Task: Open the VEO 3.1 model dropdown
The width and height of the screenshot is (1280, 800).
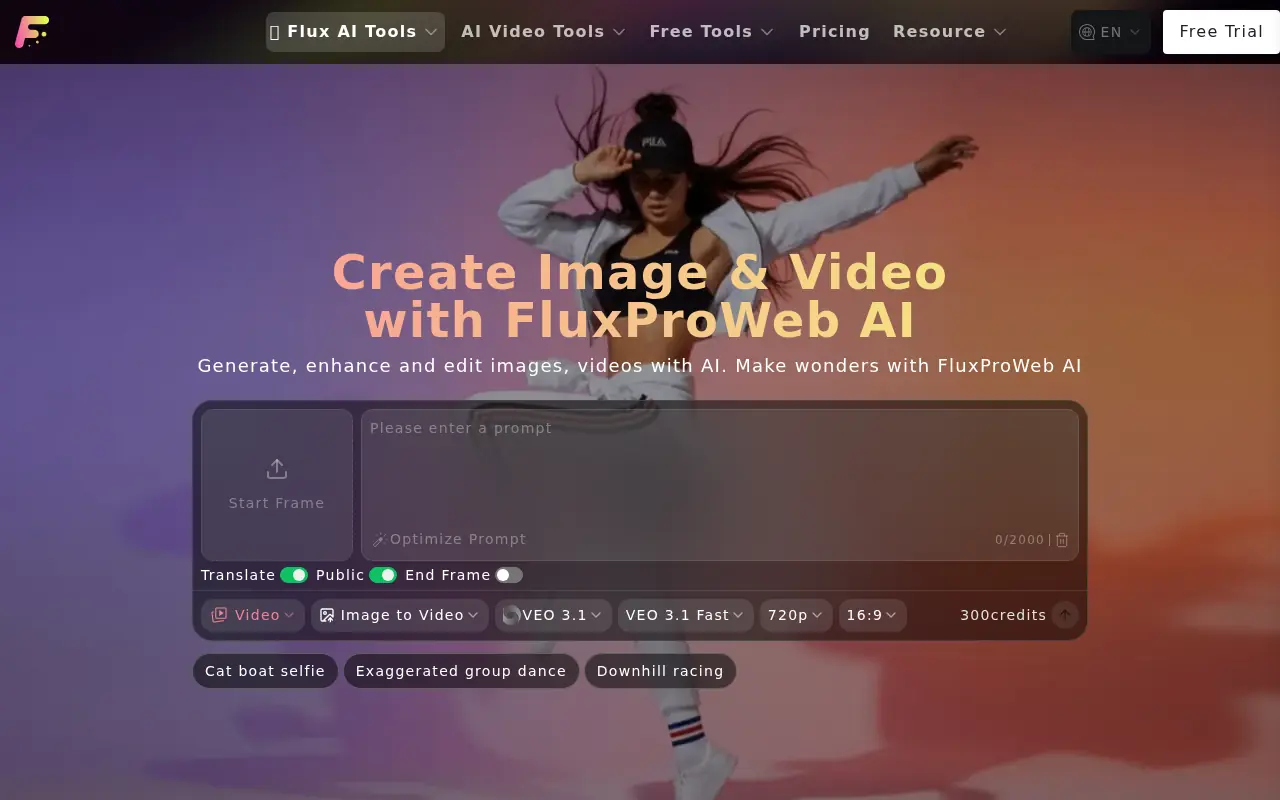Action: point(553,615)
